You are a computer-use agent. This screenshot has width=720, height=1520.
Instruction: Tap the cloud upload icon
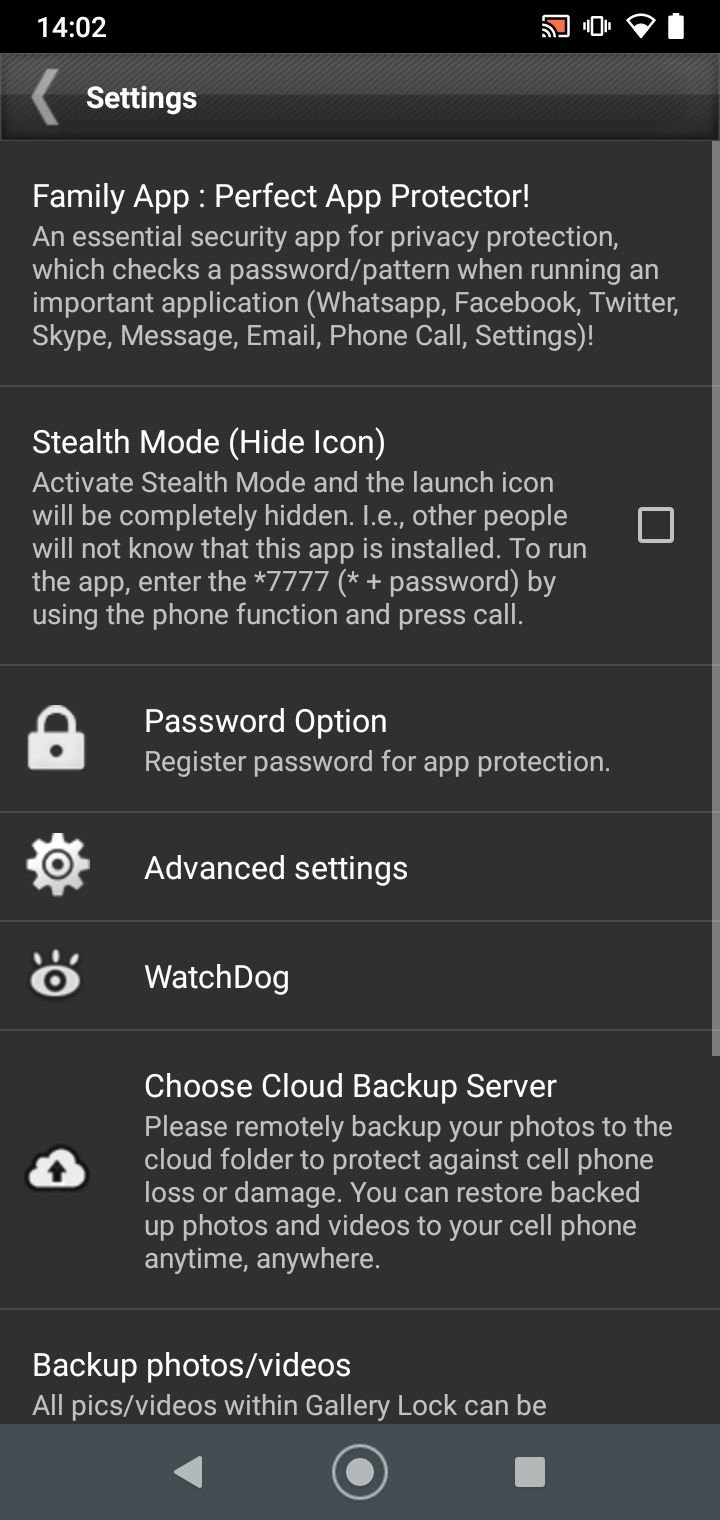(x=57, y=1169)
